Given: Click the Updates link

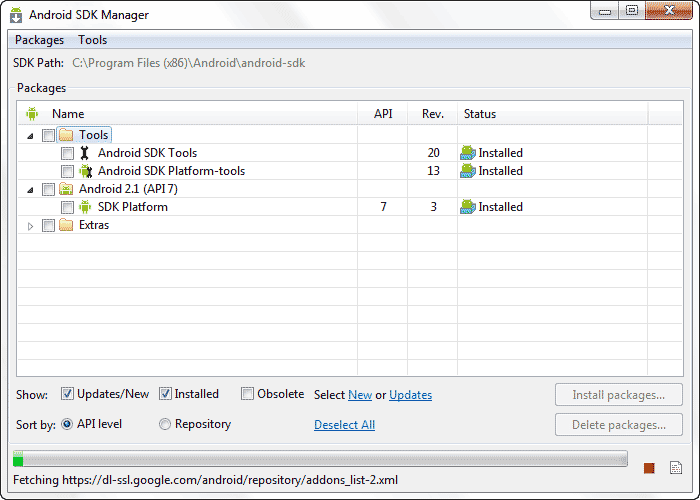Looking at the screenshot, I should coord(410,395).
